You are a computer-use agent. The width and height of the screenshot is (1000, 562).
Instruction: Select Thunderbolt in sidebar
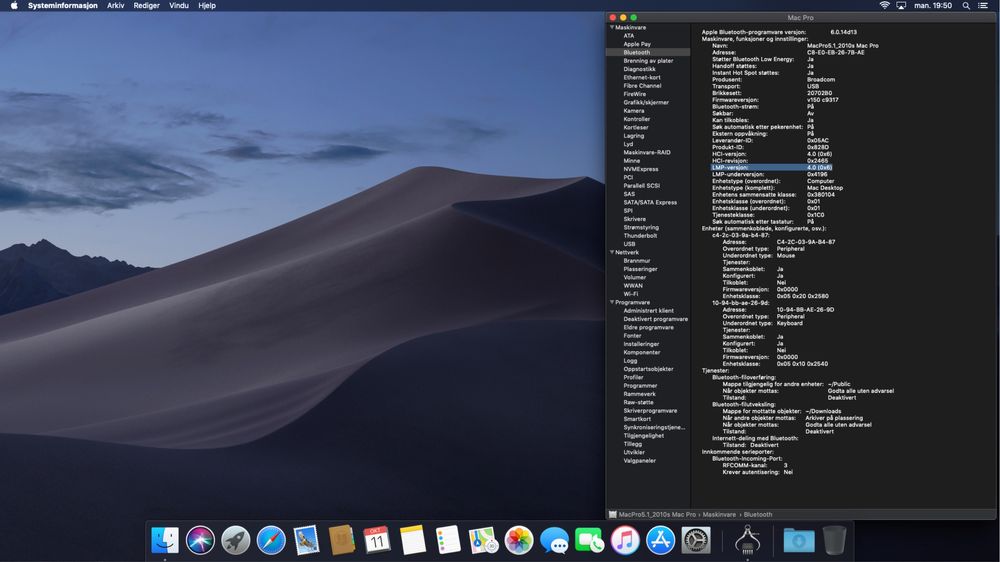click(x=640, y=235)
